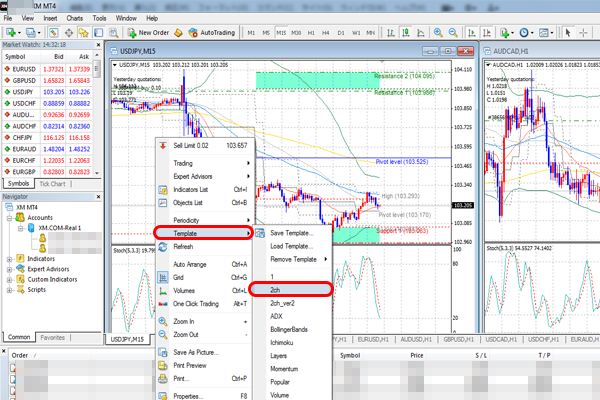Open the Charts menu
The width and height of the screenshot is (600, 400).
click(75, 18)
